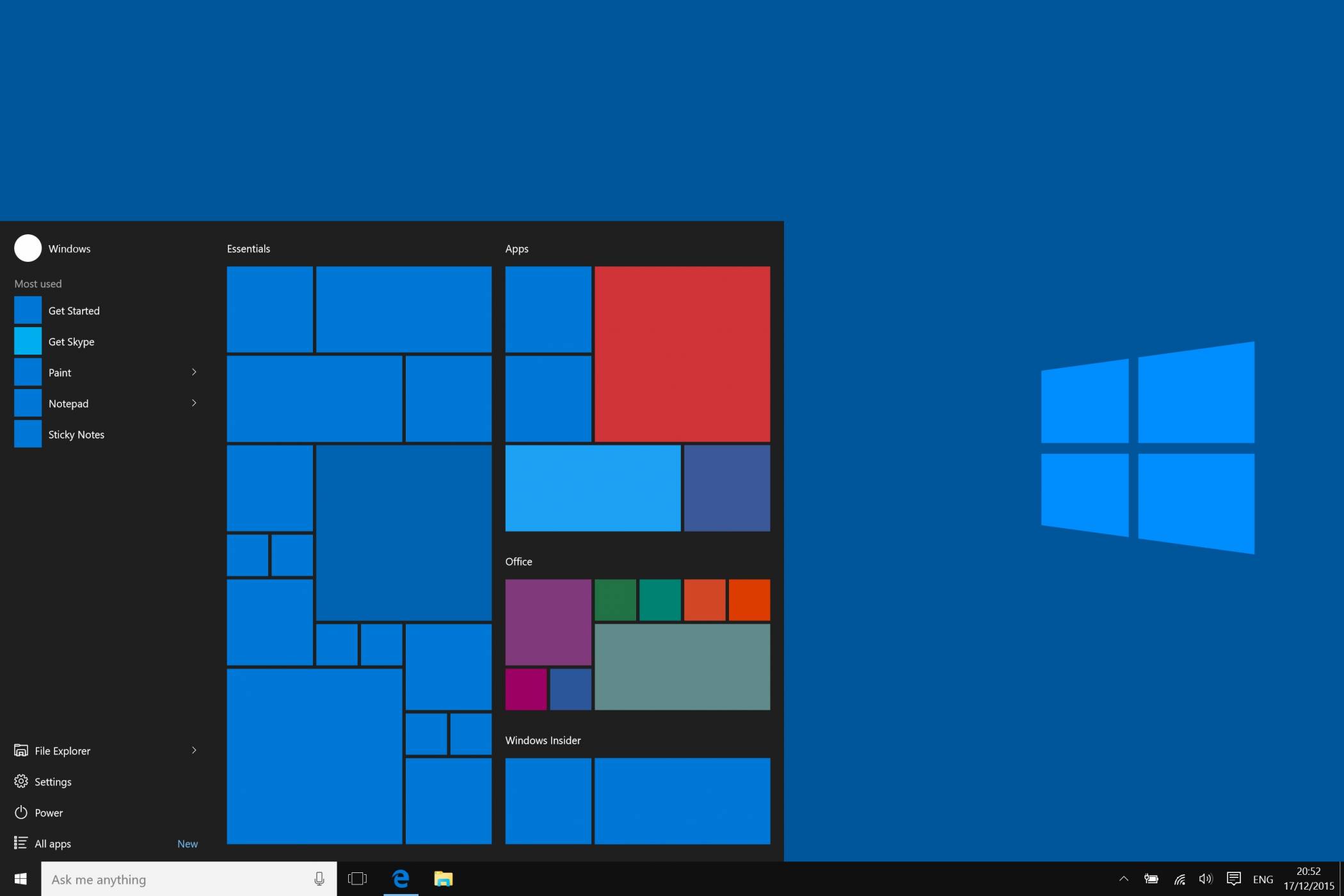Click the red Office app tile

coord(705,598)
